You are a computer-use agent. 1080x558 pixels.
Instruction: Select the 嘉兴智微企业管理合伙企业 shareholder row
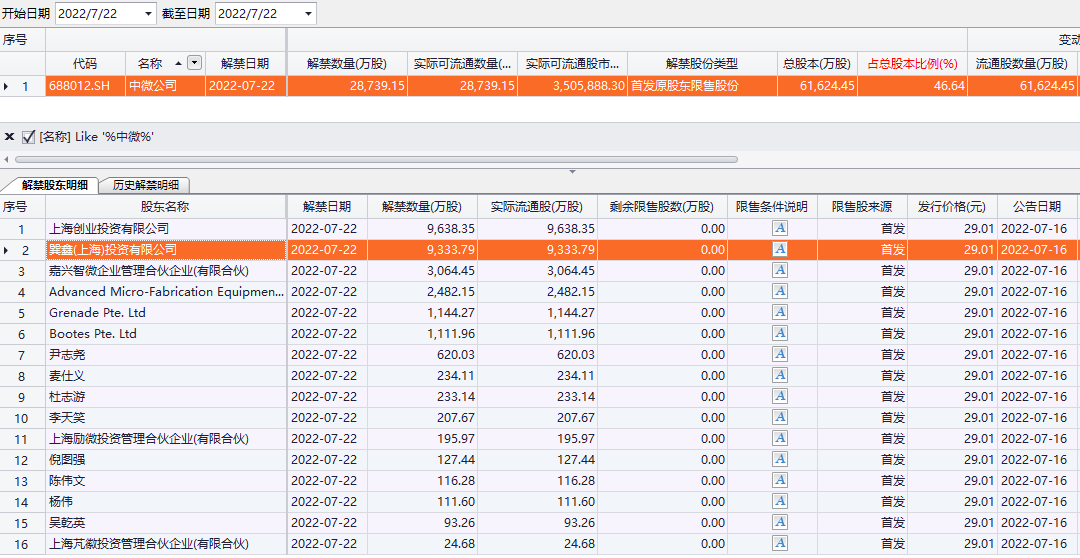click(148, 271)
